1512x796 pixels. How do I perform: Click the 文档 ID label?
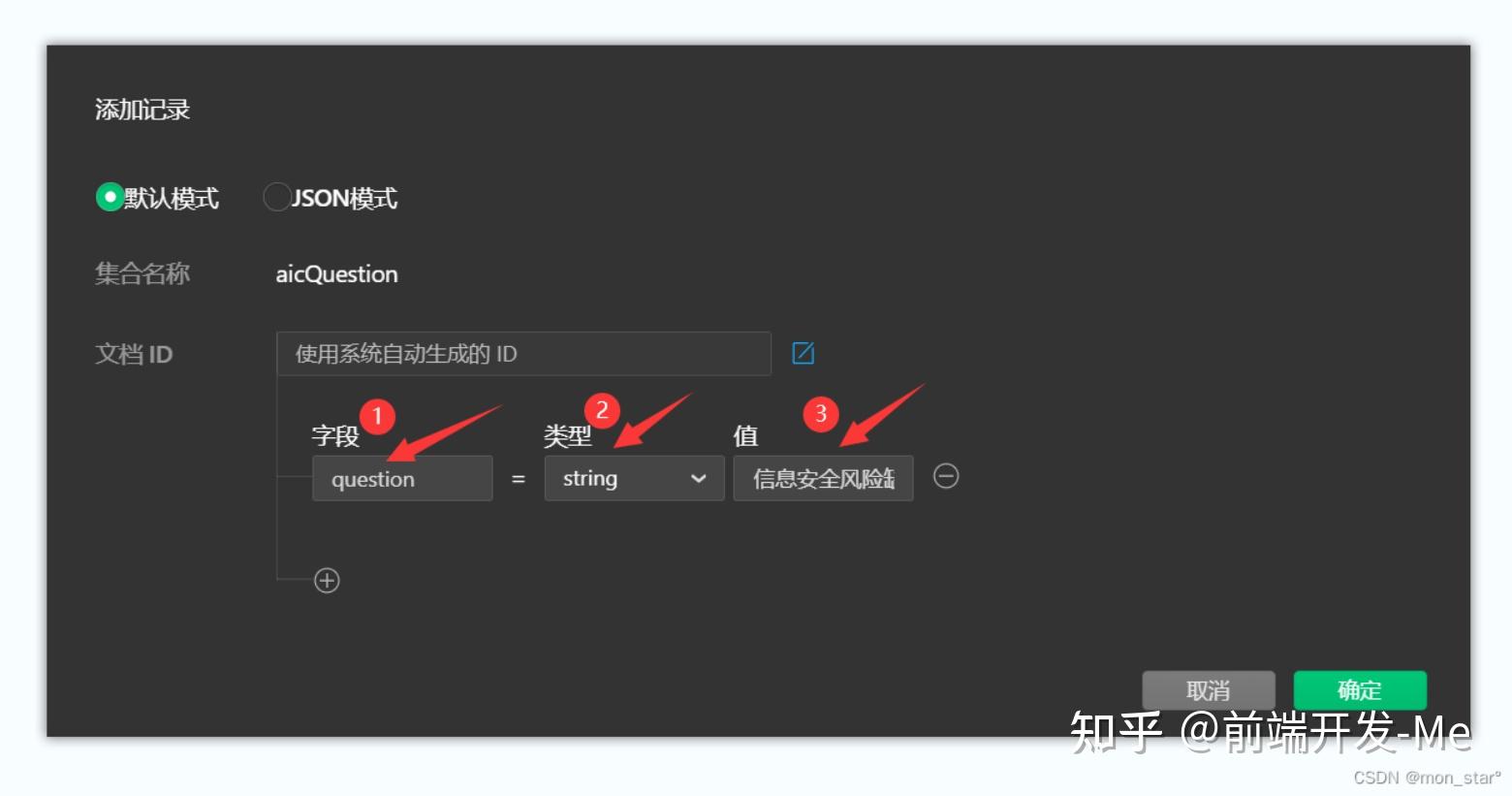(x=134, y=354)
